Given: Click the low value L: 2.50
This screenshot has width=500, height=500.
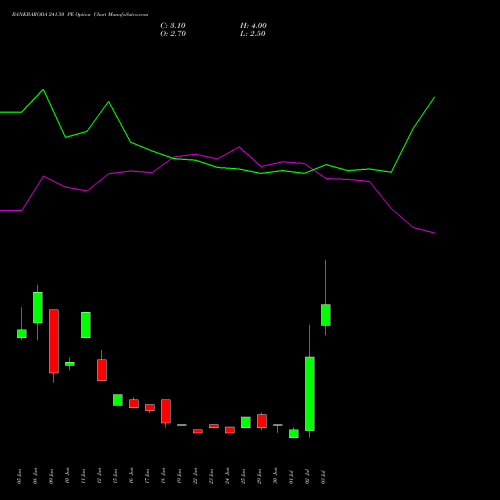Looking at the screenshot, I should [x=253, y=34].
